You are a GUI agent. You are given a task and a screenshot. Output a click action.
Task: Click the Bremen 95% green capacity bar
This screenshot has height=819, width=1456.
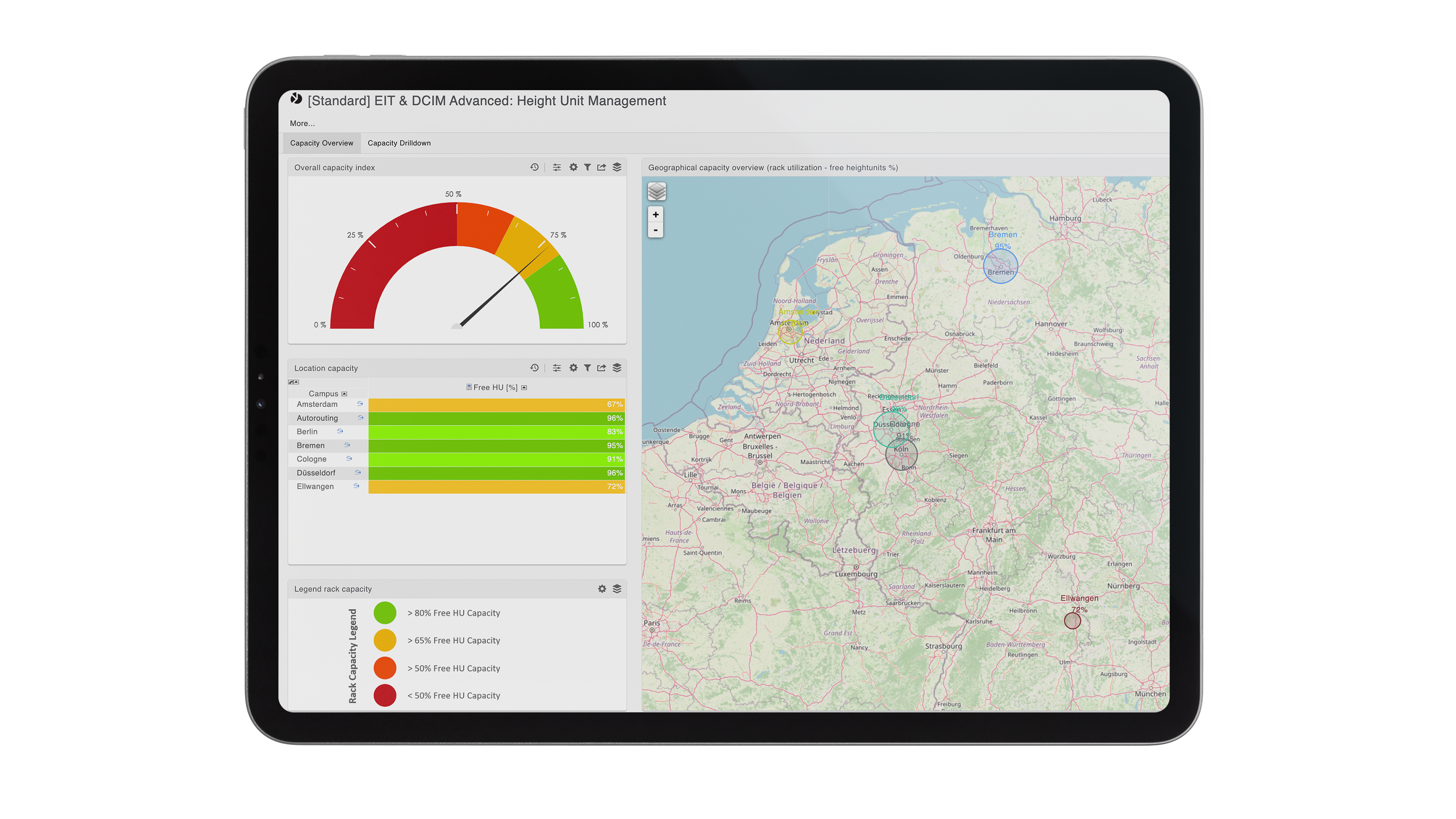496,445
